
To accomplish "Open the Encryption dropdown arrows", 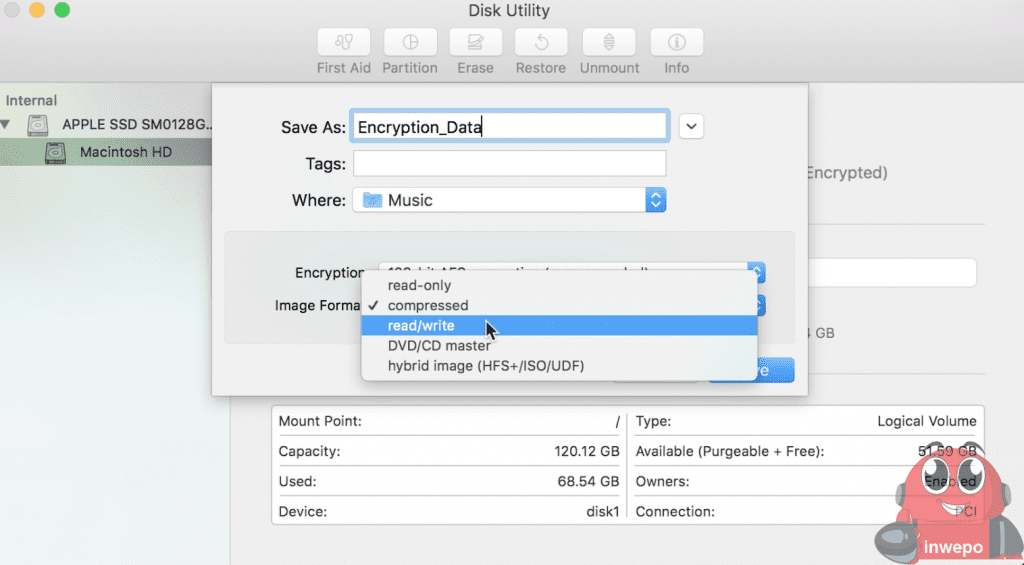I will pos(757,272).
